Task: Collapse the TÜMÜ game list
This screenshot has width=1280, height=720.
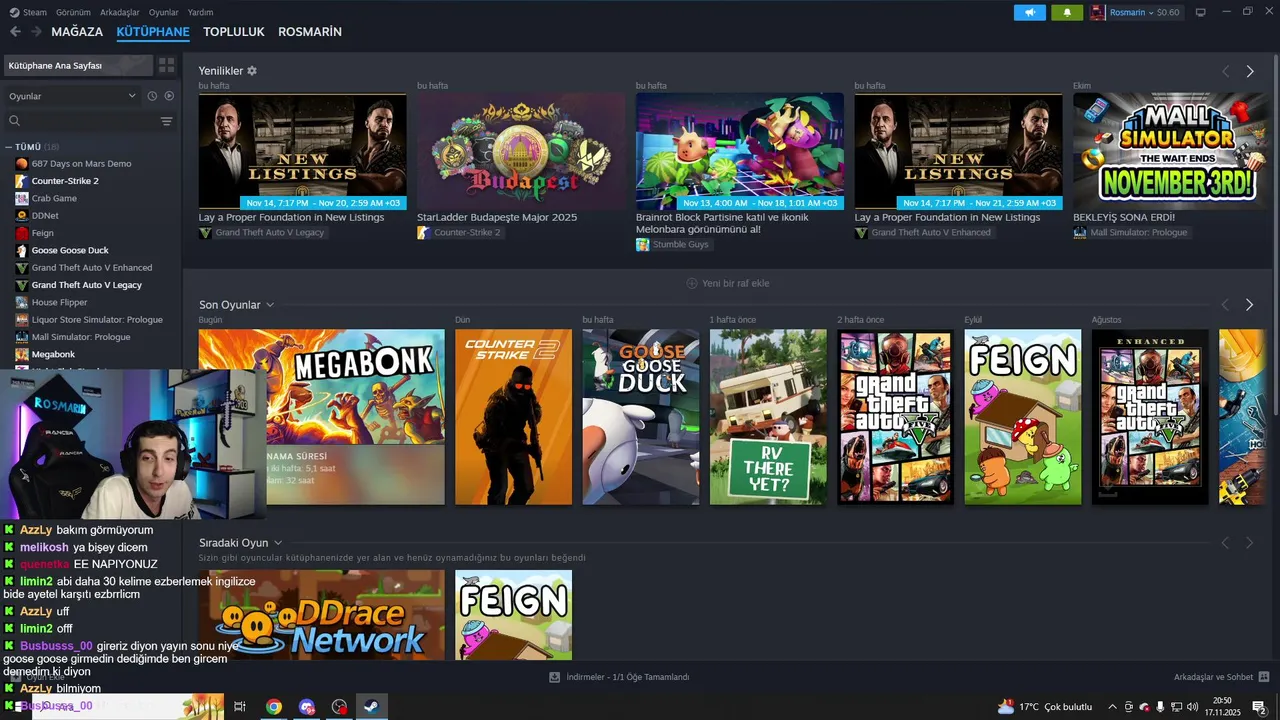Action: [9, 147]
